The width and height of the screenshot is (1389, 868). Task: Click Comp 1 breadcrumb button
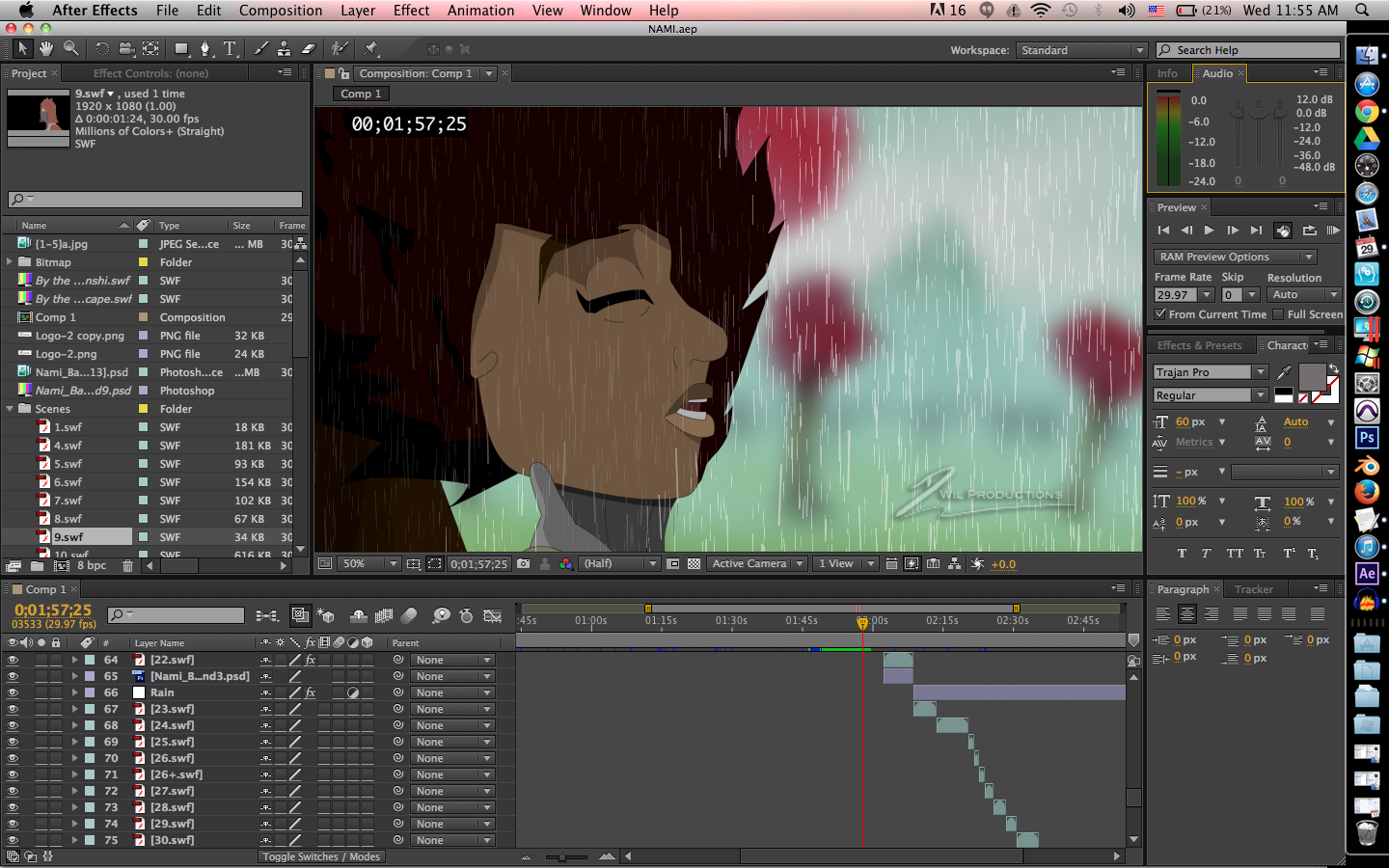click(x=361, y=94)
